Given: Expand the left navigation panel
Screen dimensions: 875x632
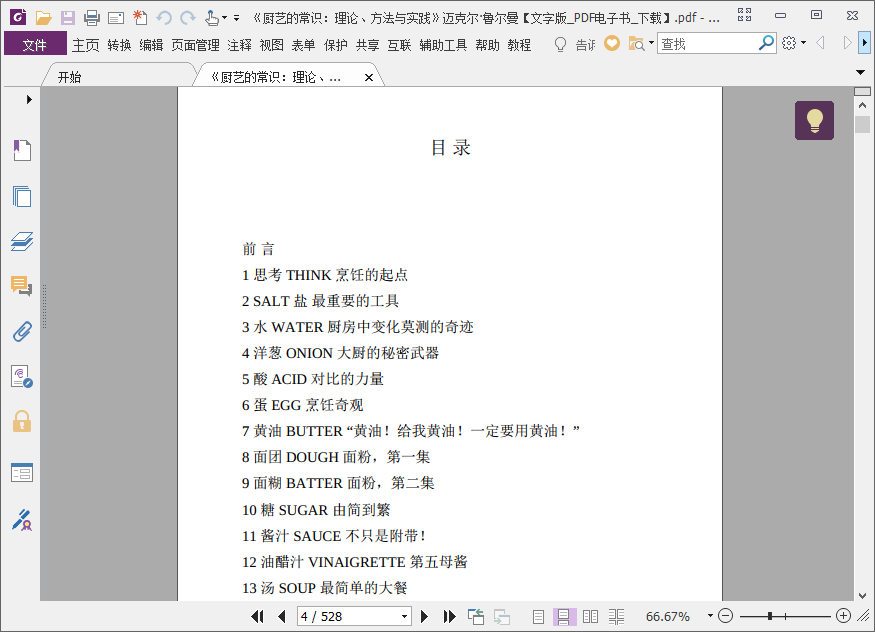Looking at the screenshot, I should coord(29,99).
